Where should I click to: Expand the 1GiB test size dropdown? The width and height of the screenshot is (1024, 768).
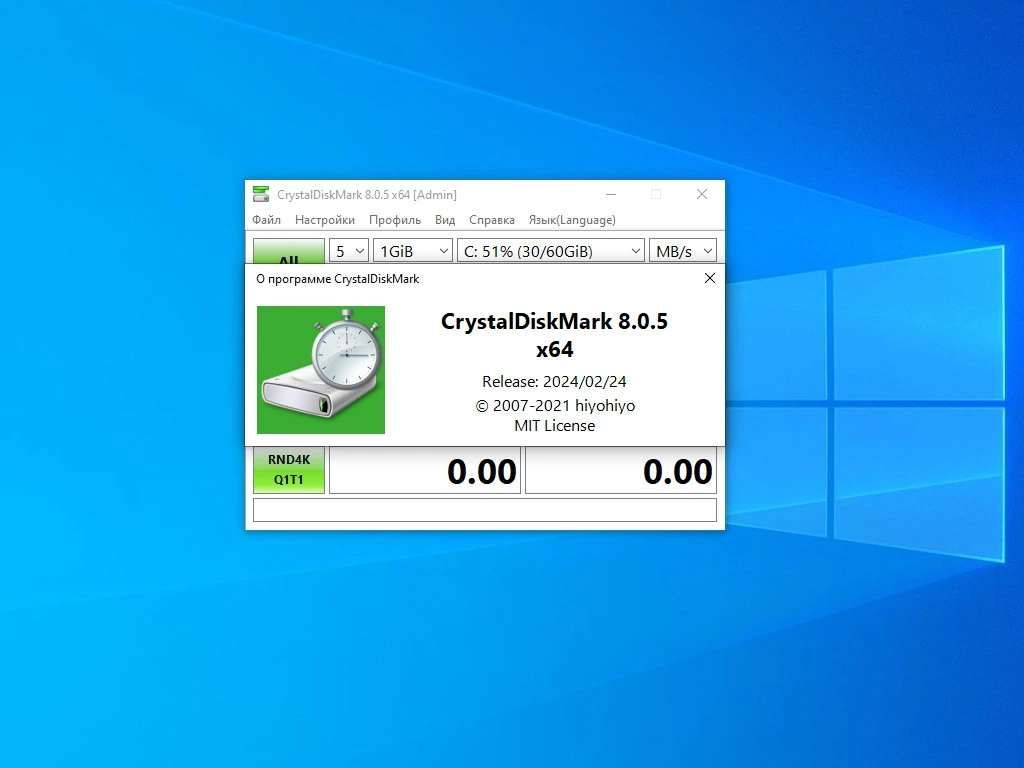coord(413,251)
